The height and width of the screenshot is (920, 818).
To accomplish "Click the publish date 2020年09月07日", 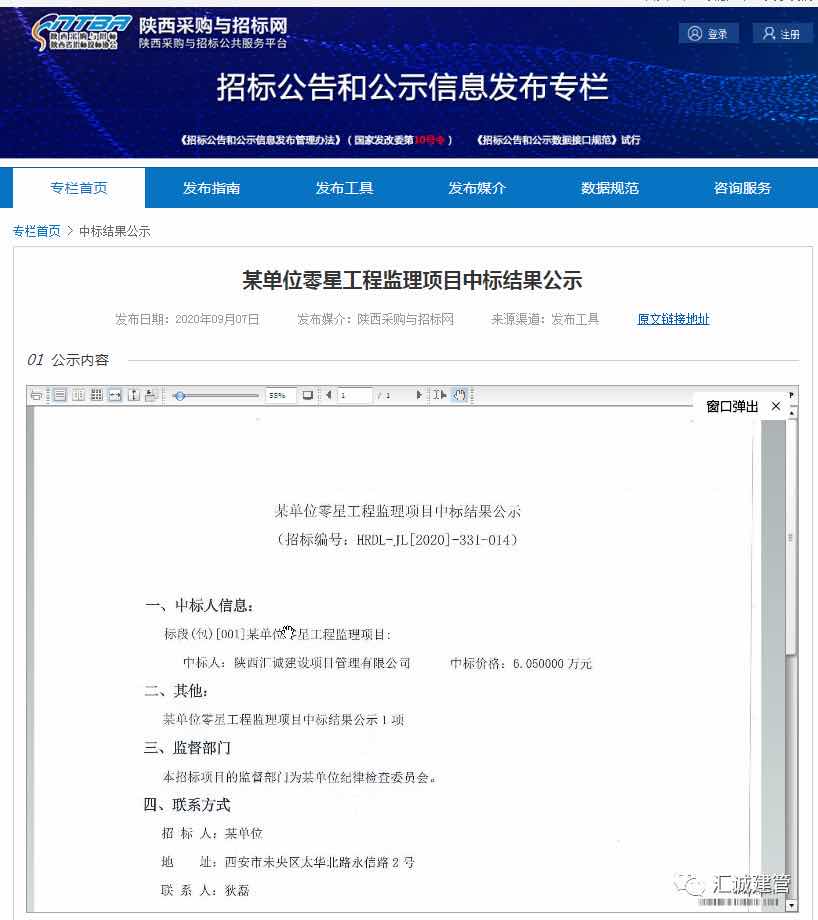I will [217, 319].
